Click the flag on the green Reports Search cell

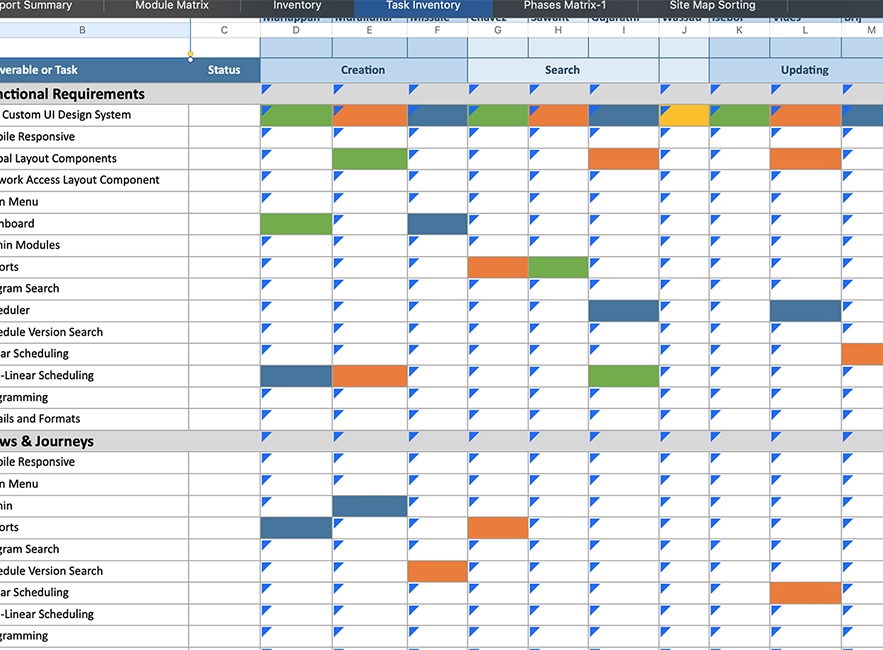pos(532,262)
